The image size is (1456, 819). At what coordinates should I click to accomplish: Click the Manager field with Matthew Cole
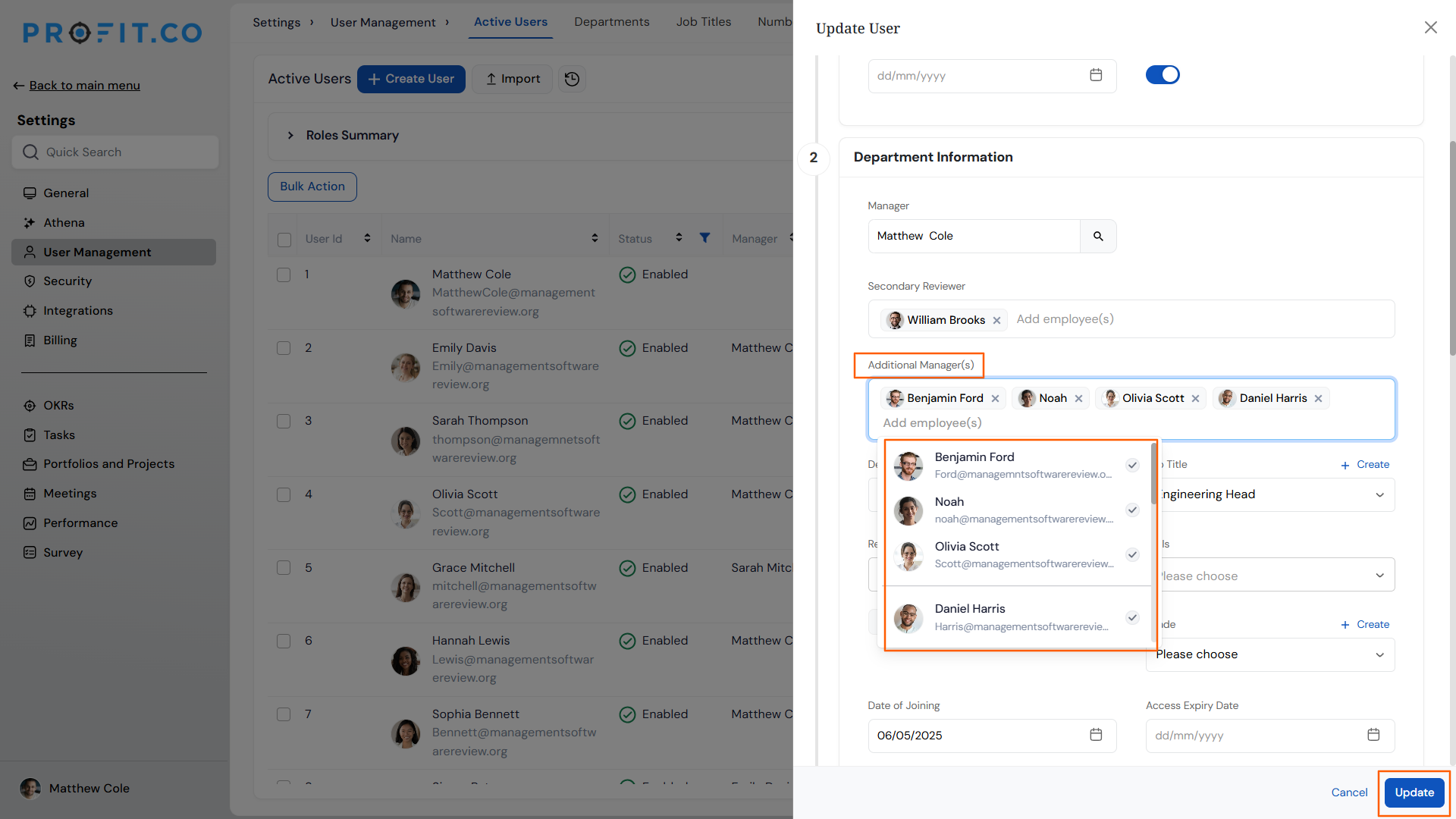click(974, 237)
